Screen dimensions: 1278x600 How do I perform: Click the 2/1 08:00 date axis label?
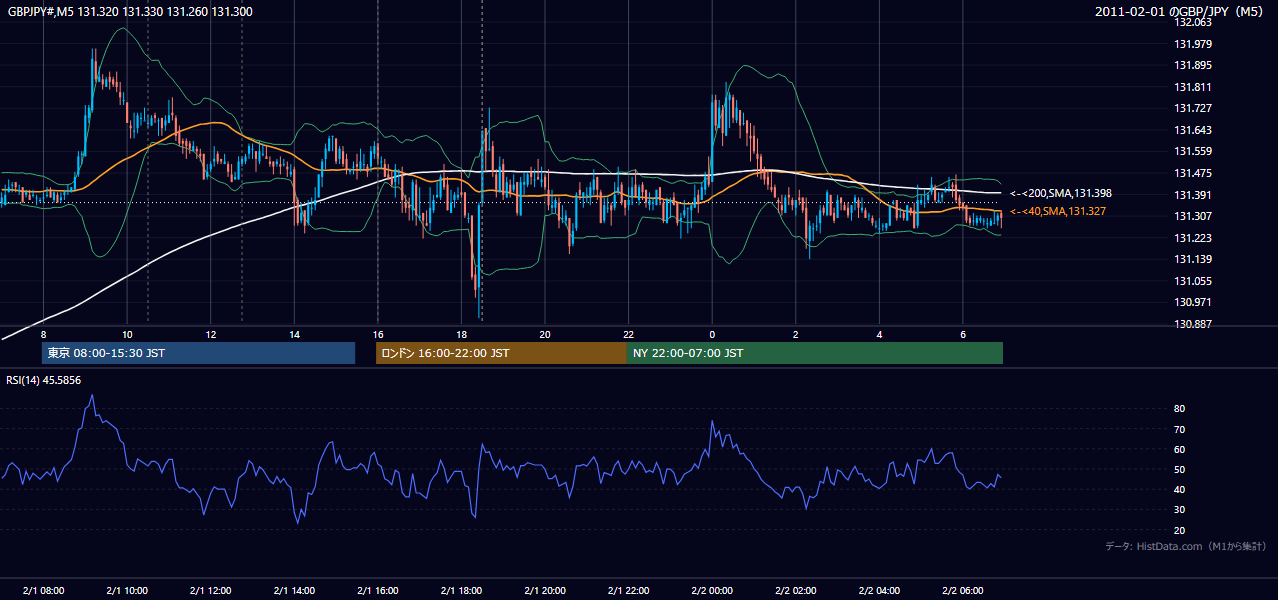coord(43,591)
